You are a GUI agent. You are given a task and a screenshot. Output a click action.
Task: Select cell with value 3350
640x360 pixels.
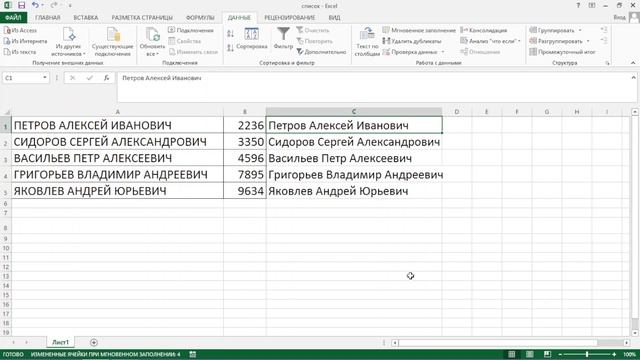pyautogui.click(x=245, y=142)
